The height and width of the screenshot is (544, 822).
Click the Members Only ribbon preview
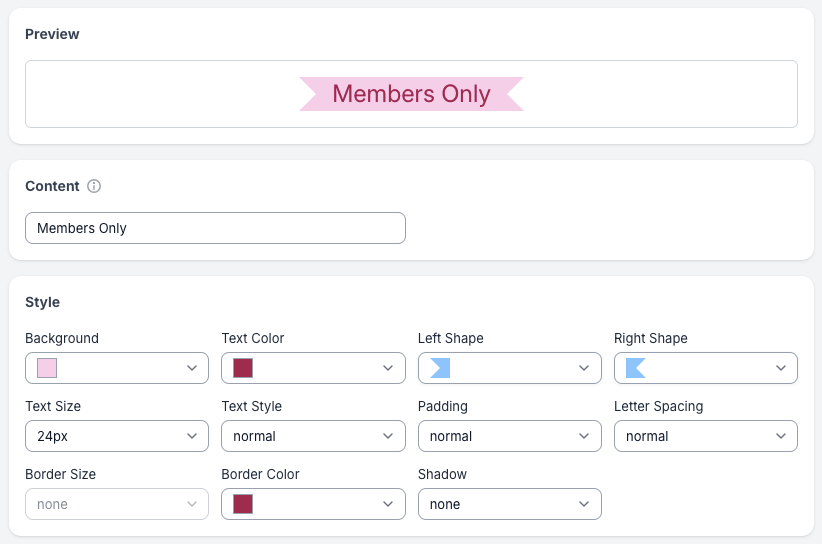[x=411, y=94]
